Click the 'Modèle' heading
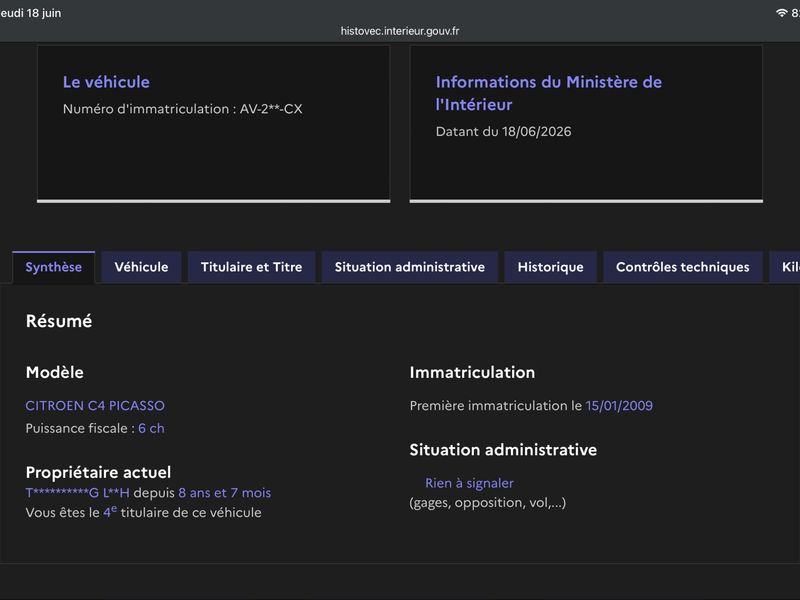The image size is (800, 600). [x=55, y=372]
